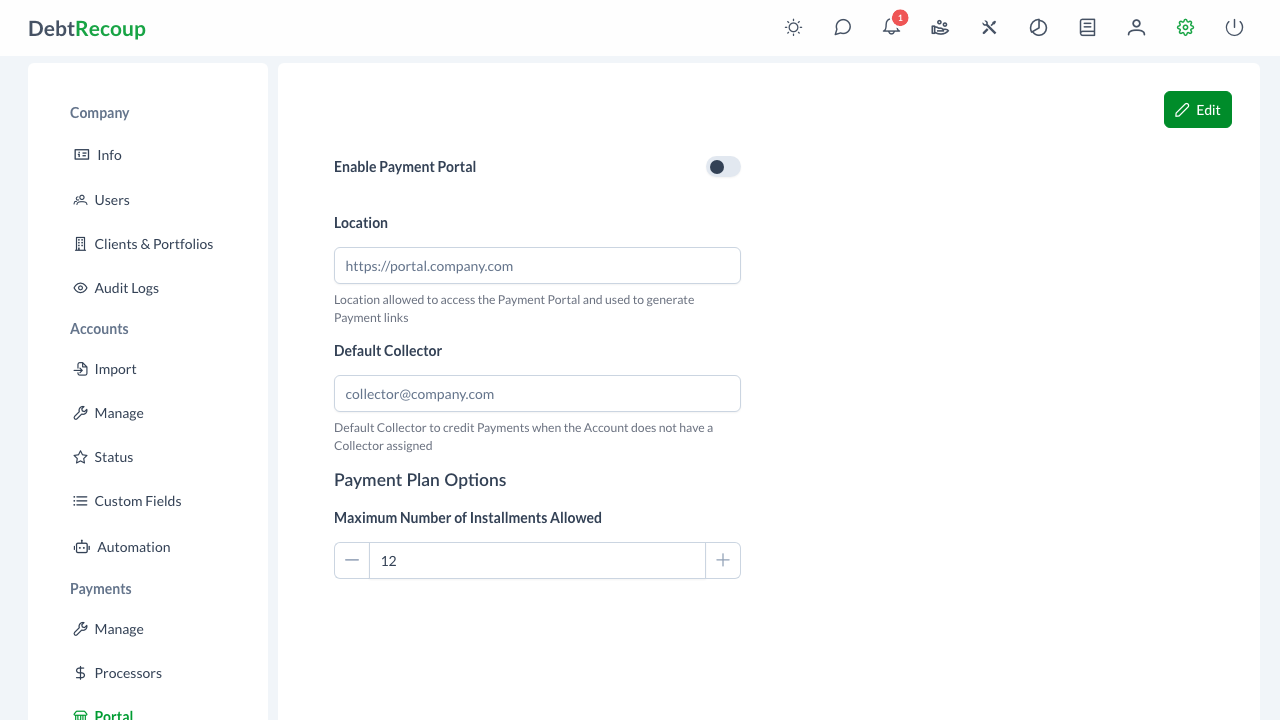Click the Location URL input field

pyautogui.click(x=537, y=265)
